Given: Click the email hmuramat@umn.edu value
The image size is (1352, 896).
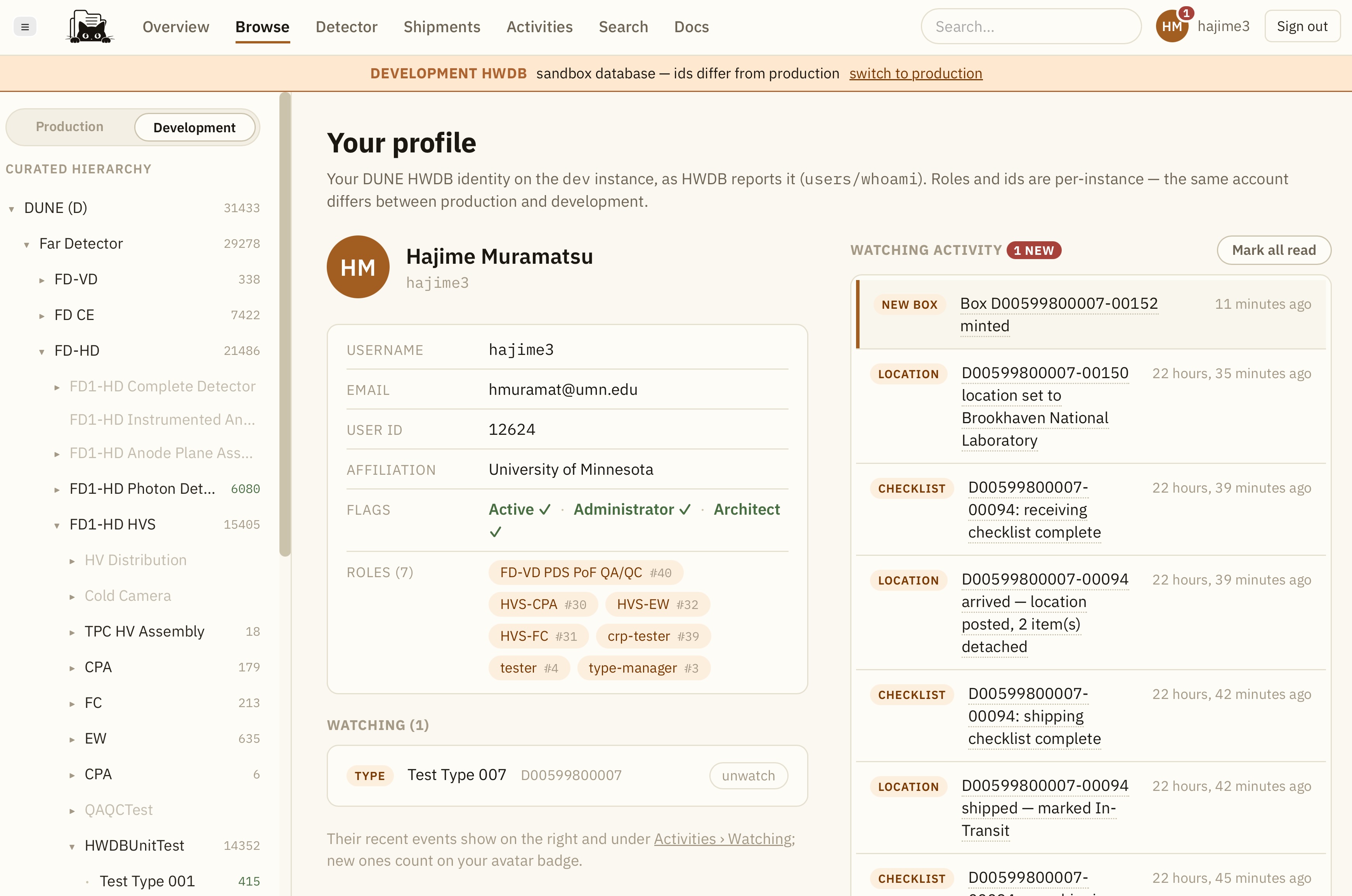Looking at the screenshot, I should point(563,389).
